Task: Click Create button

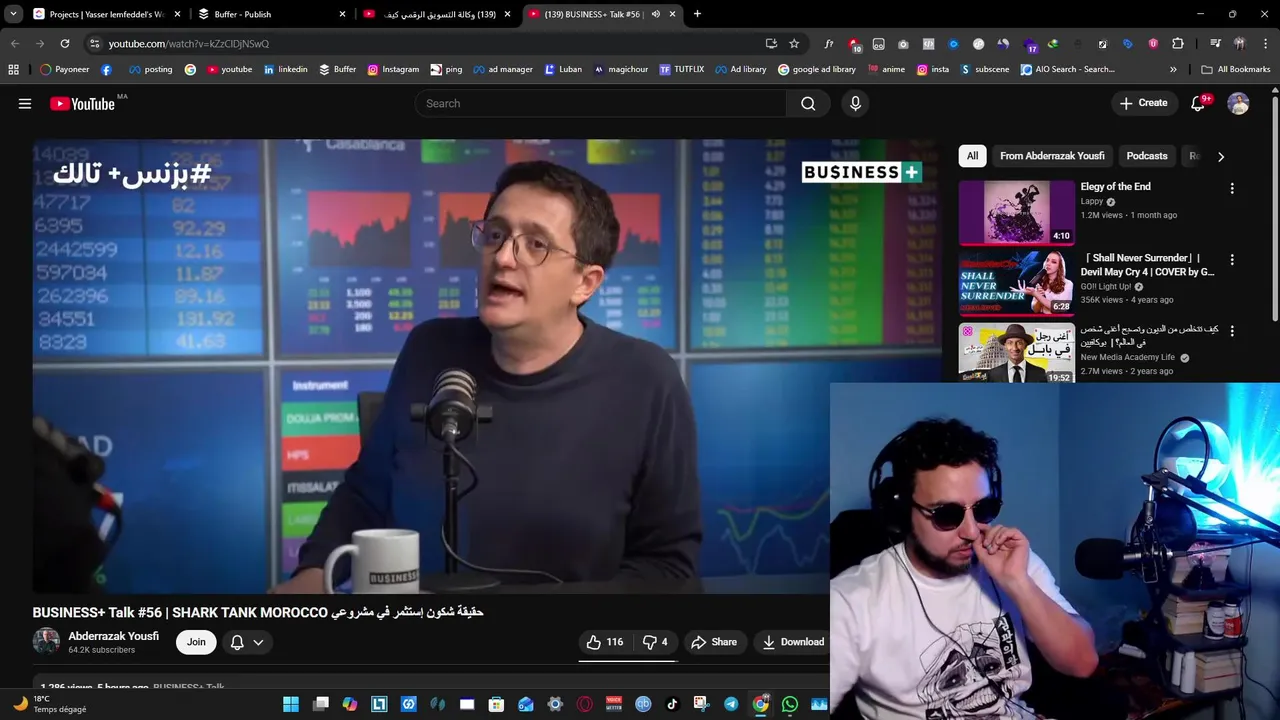Action: tap(1143, 103)
